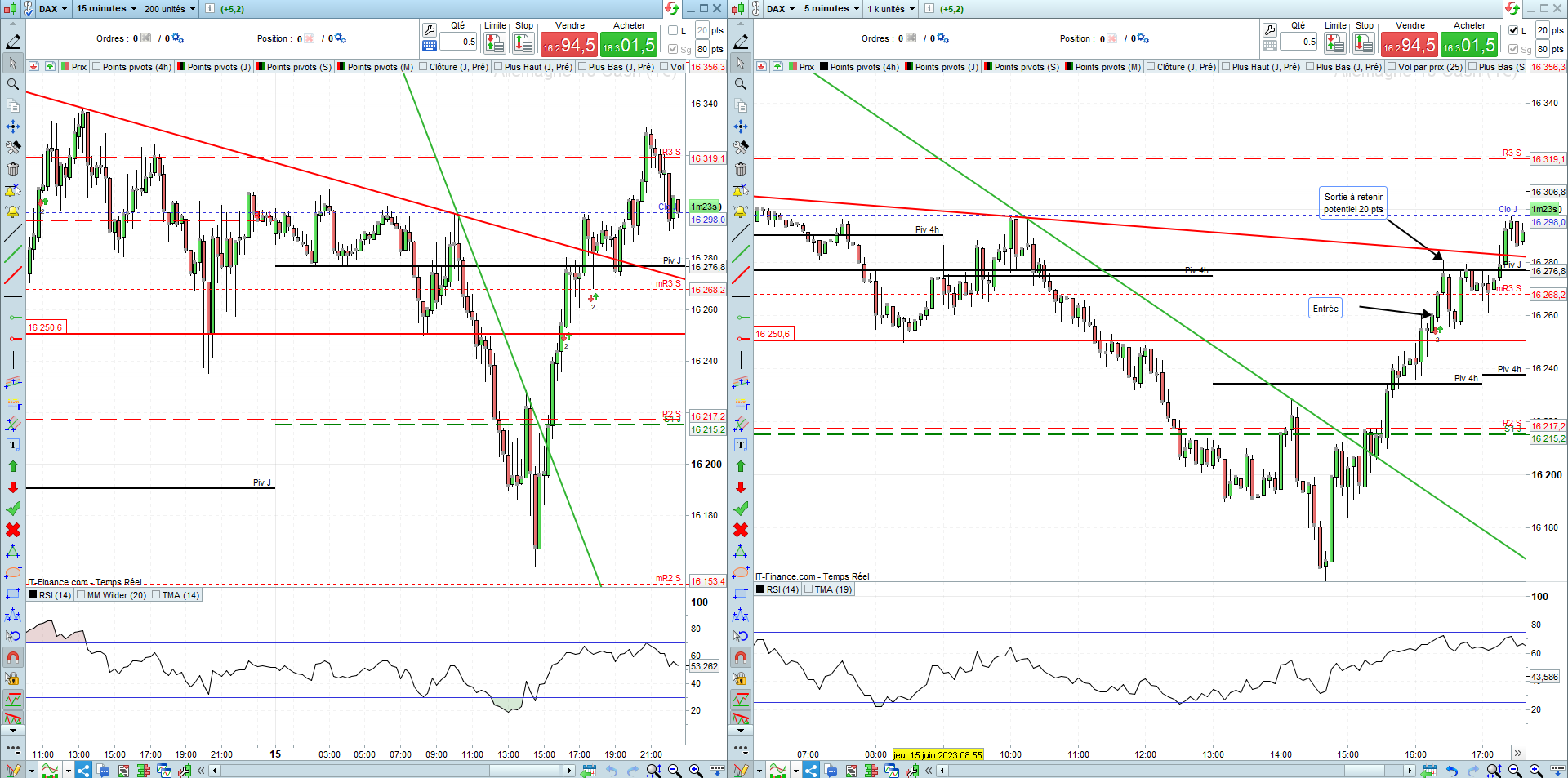The height and width of the screenshot is (778, 1568).
Task: Select the trash delete tool in left sidebar
Action: [x=13, y=169]
